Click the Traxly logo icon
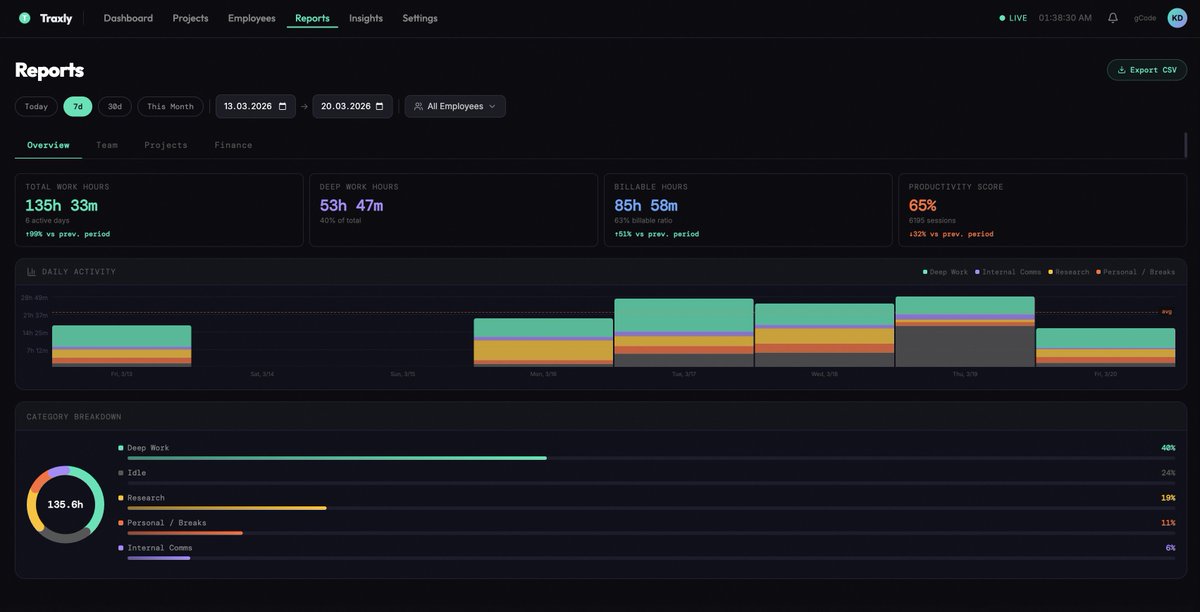This screenshot has width=1200, height=612. click(25, 18)
